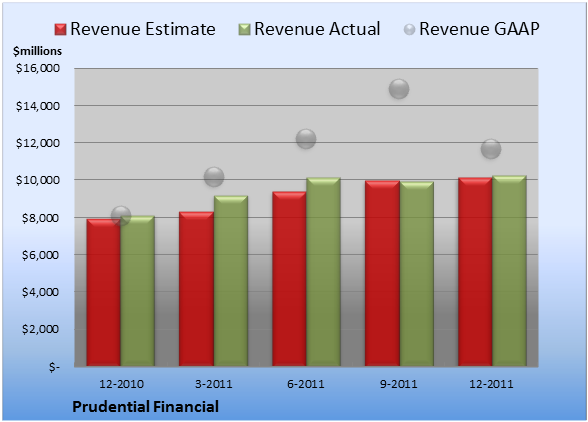Click the $2,000 axis value
Screen dimensions: 588x422
[x=40, y=329]
